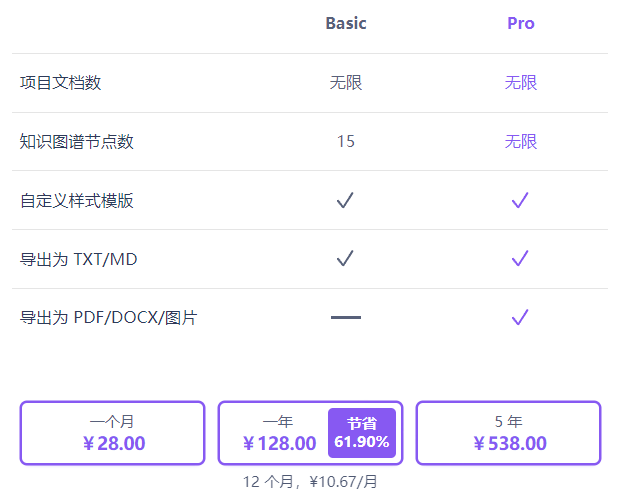The image size is (617, 495).
Task: Click the 项目文档数 row label
Action: point(61,83)
